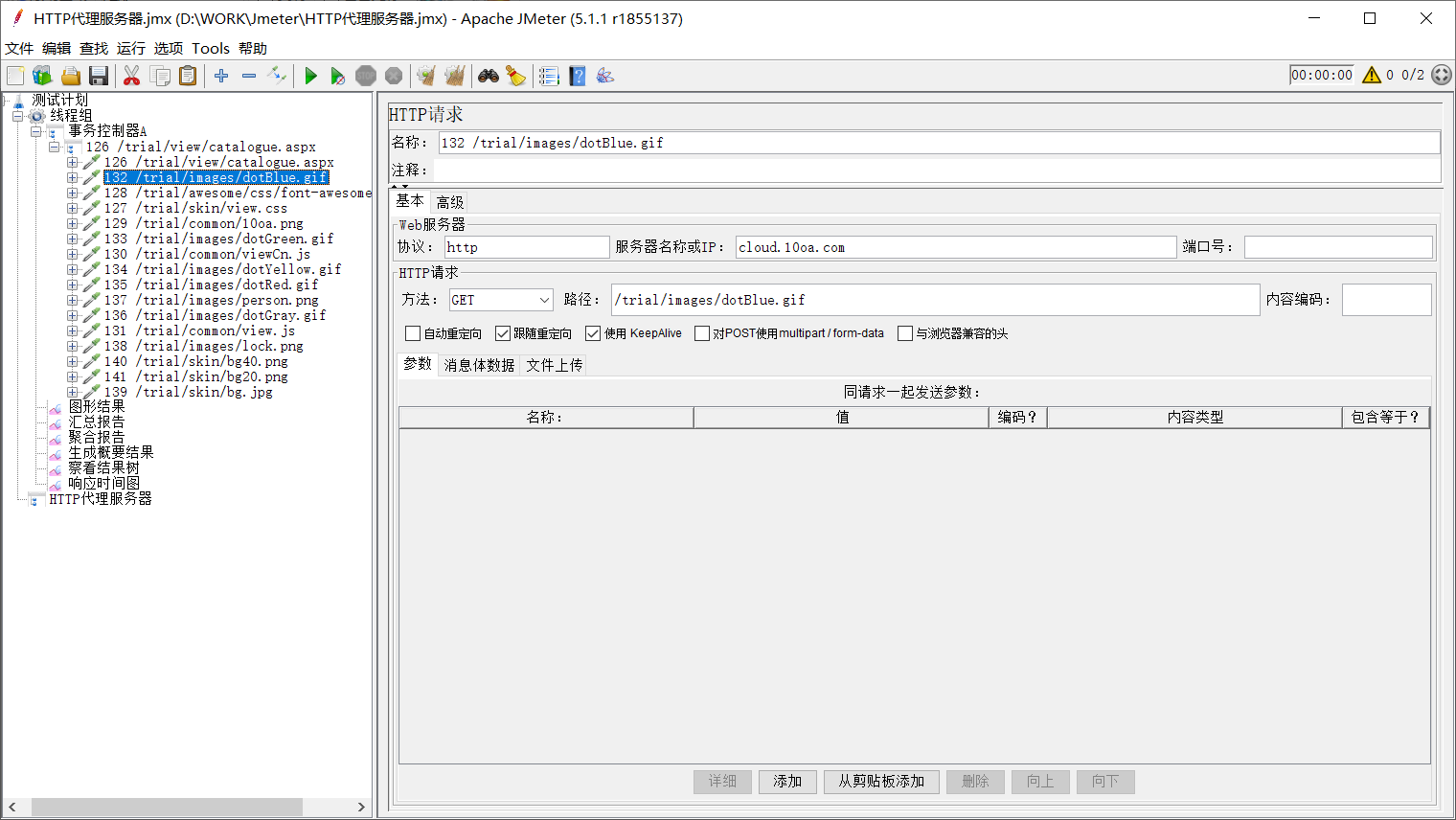The width and height of the screenshot is (1456, 820).
Task: Expand the 132 dotBlue.gif sampler node
Action: (72, 177)
